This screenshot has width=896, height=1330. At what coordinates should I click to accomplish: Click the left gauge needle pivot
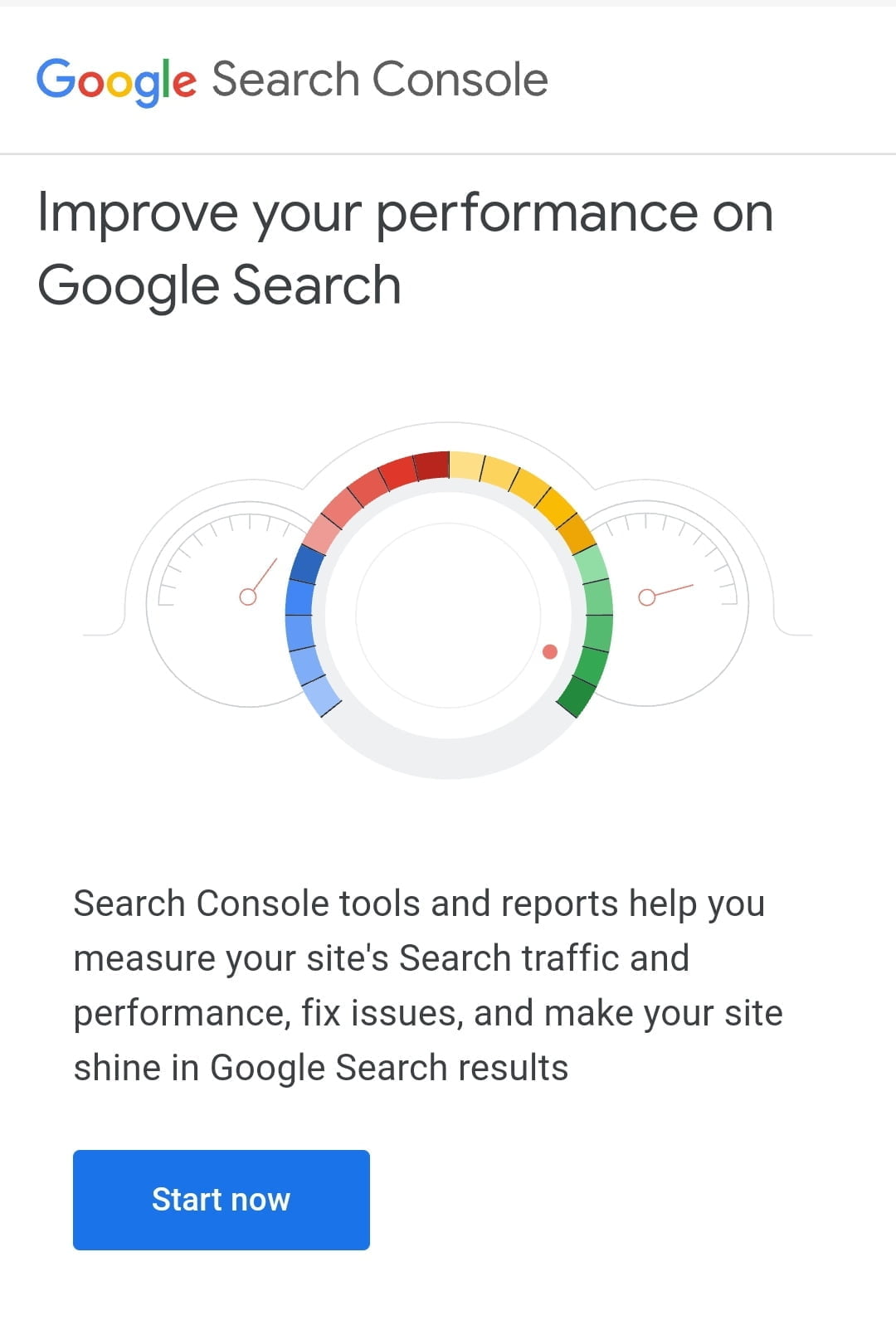pos(247,597)
